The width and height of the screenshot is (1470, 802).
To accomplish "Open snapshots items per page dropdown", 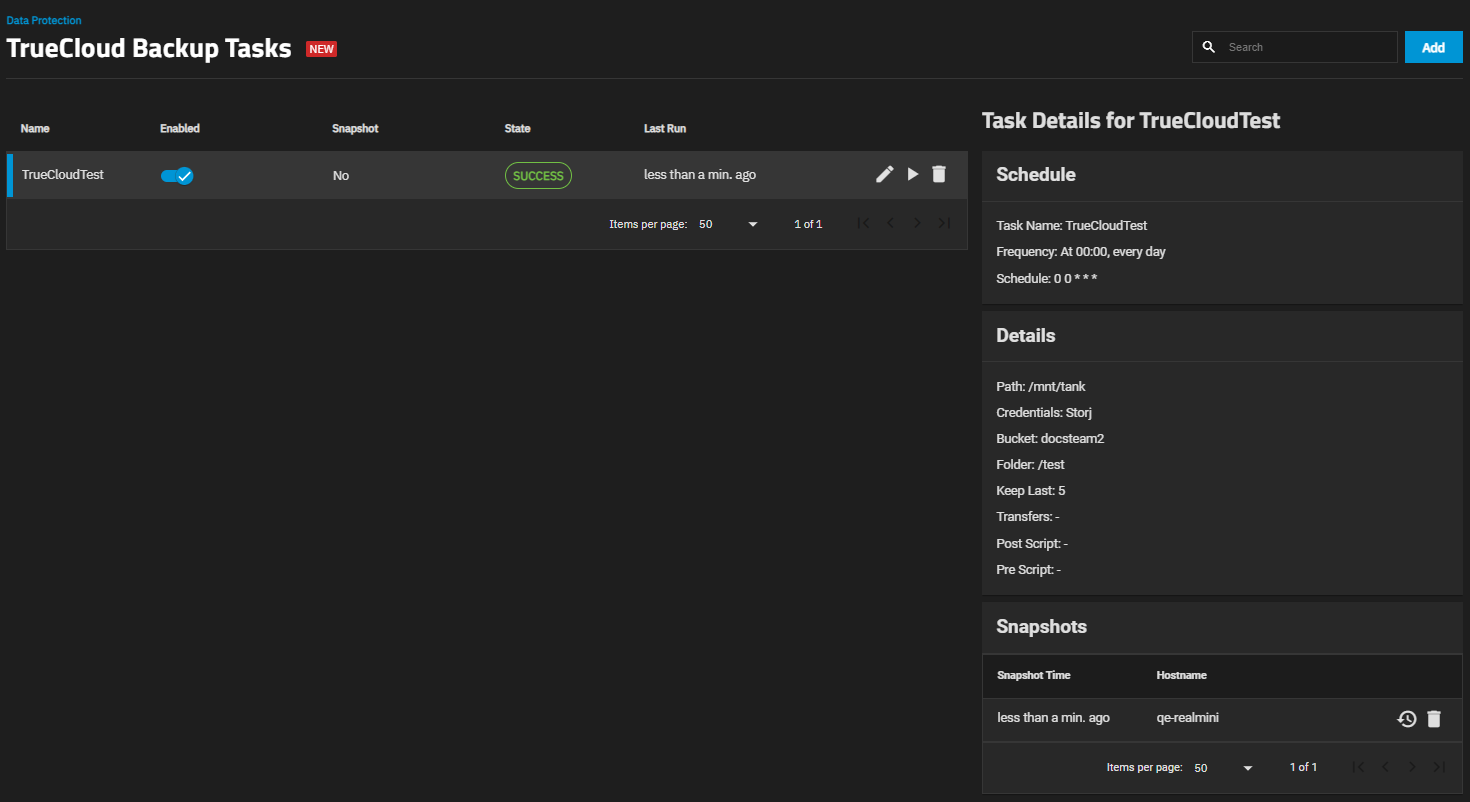I will pyautogui.click(x=1224, y=767).
